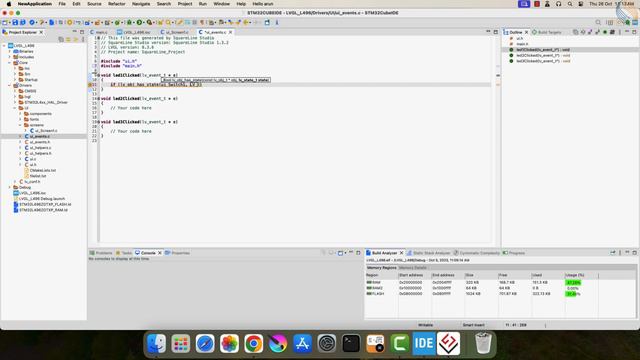
Task: Open Launchpad from the Dock
Action: click(x=181, y=343)
